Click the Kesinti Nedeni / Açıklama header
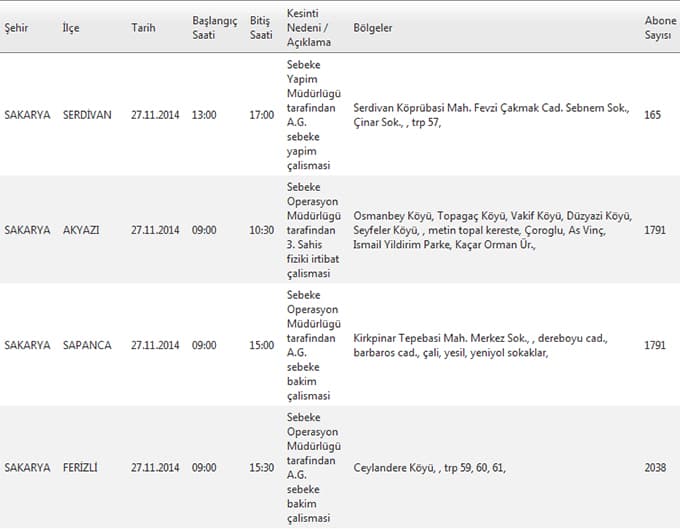The width and height of the screenshot is (680, 529). tap(309, 28)
